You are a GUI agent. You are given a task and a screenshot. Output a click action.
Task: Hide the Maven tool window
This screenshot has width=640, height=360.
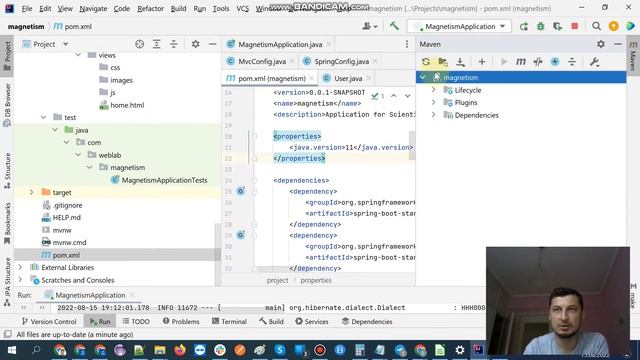[618, 44]
